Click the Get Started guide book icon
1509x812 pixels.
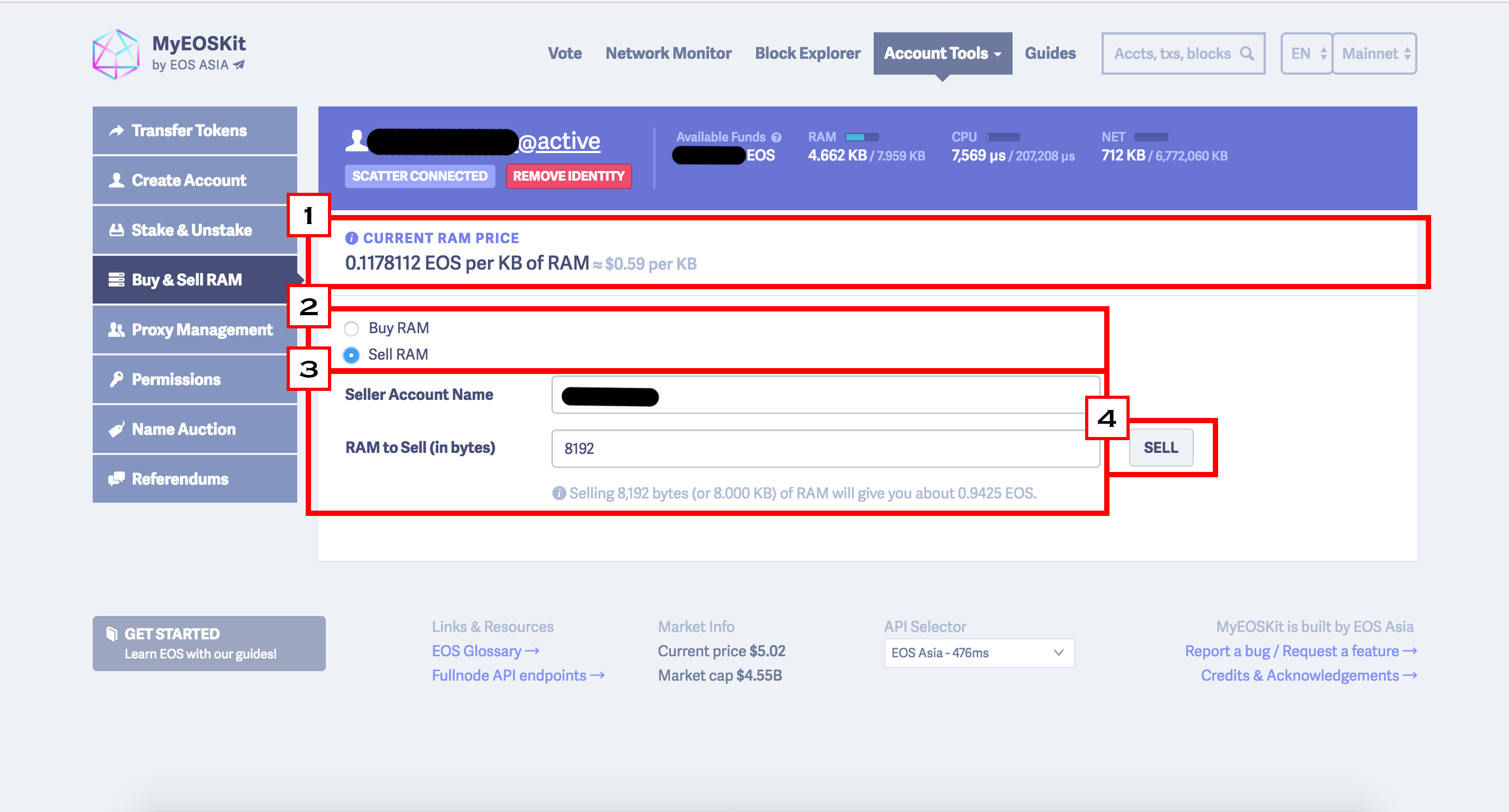[x=111, y=634]
